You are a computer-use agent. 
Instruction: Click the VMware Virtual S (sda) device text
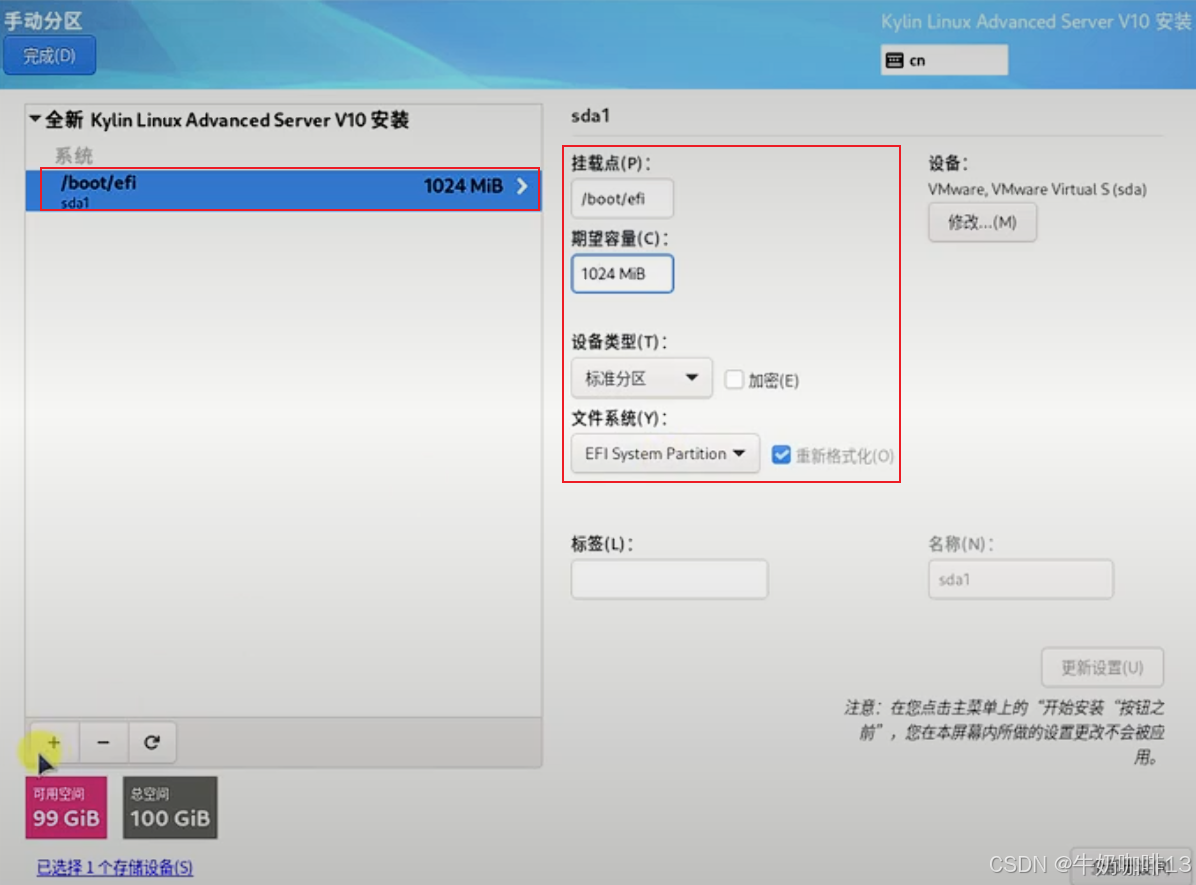pyautogui.click(x=1037, y=189)
